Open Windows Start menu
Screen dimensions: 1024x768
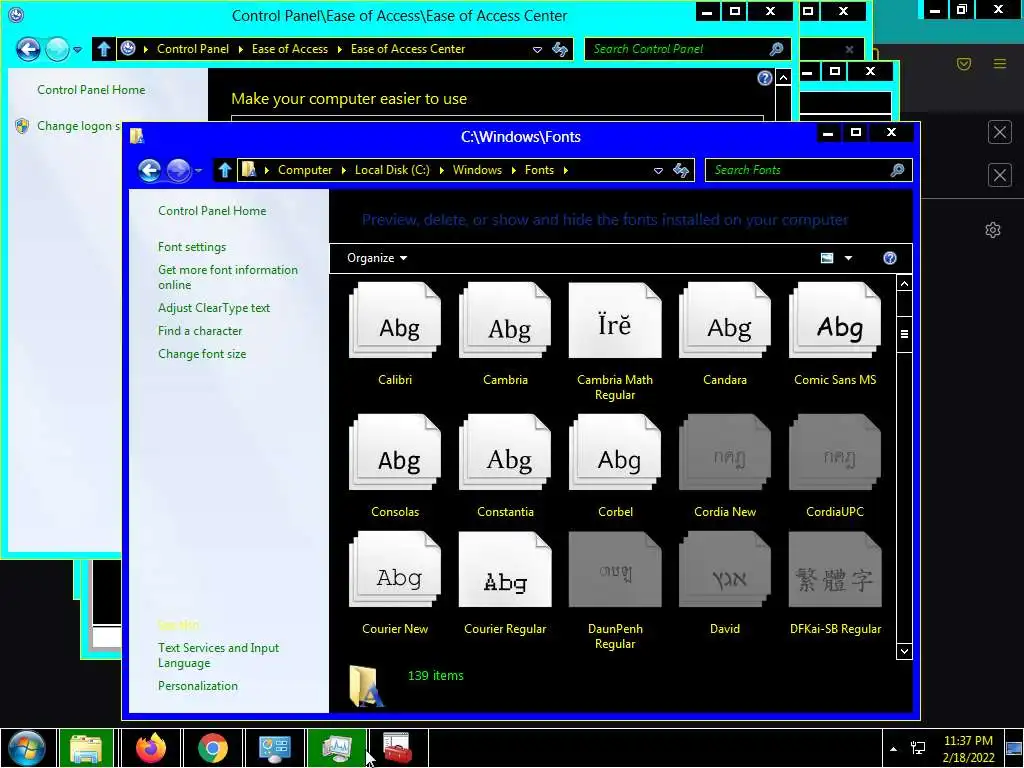[x=27, y=748]
